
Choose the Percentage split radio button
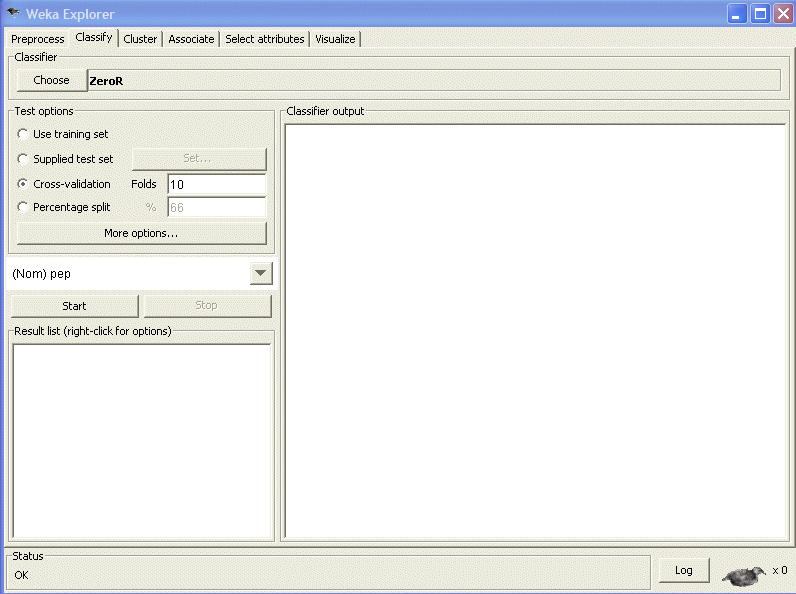(x=23, y=207)
